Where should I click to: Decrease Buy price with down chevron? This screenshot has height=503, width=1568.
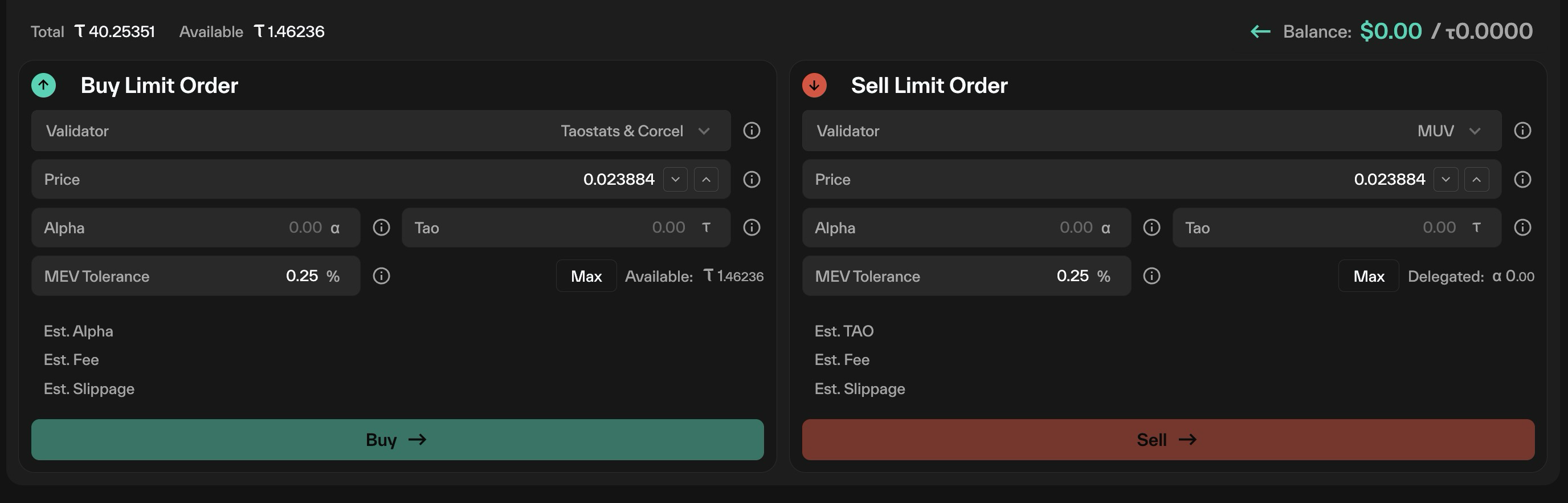pyautogui.click(x=675, y=179)
